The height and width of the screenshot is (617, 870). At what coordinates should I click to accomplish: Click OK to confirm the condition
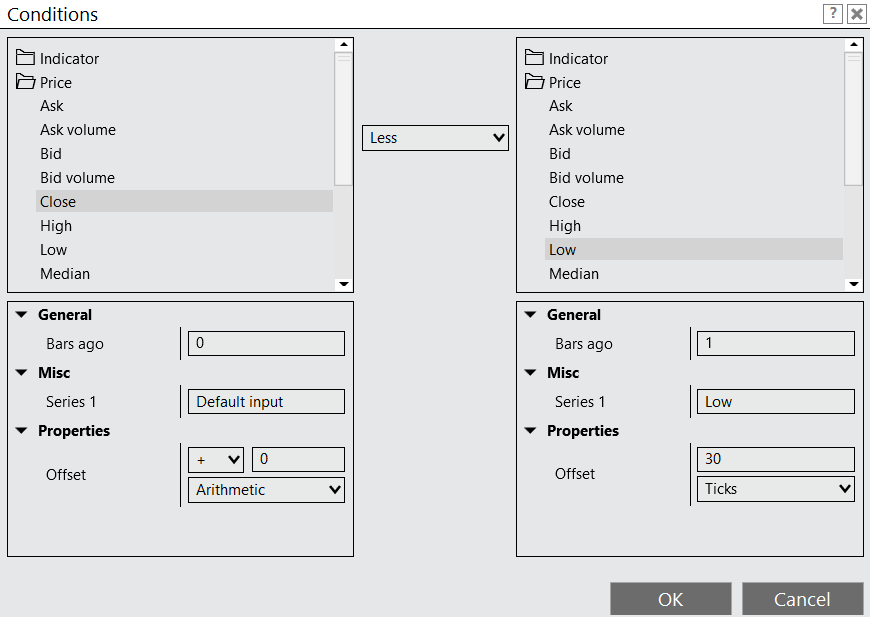pyautogui.click(x=670, y=599)
